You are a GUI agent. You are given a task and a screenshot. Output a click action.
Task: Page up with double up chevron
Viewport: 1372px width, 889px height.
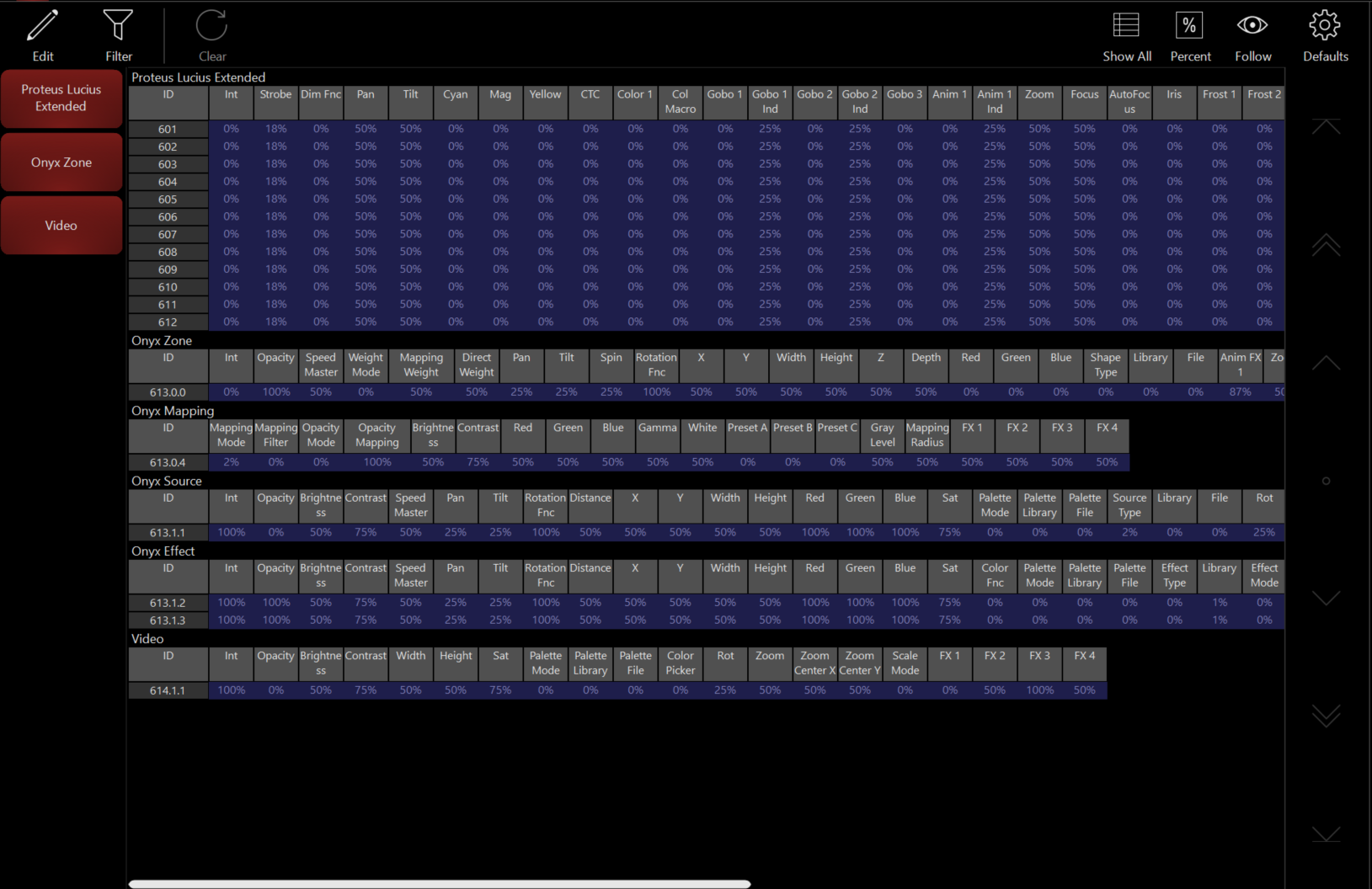coord(1326,245)
